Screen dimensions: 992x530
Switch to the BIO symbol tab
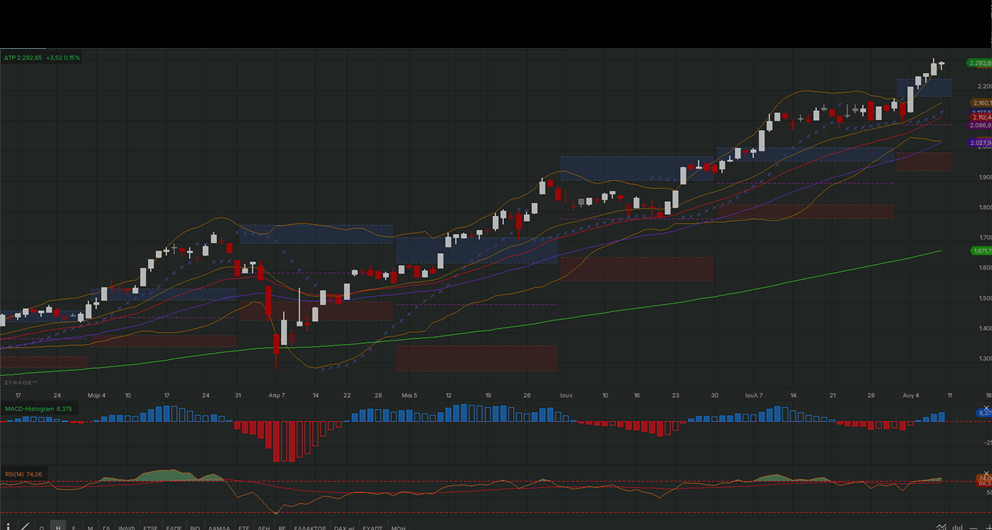tap(195, 527)
